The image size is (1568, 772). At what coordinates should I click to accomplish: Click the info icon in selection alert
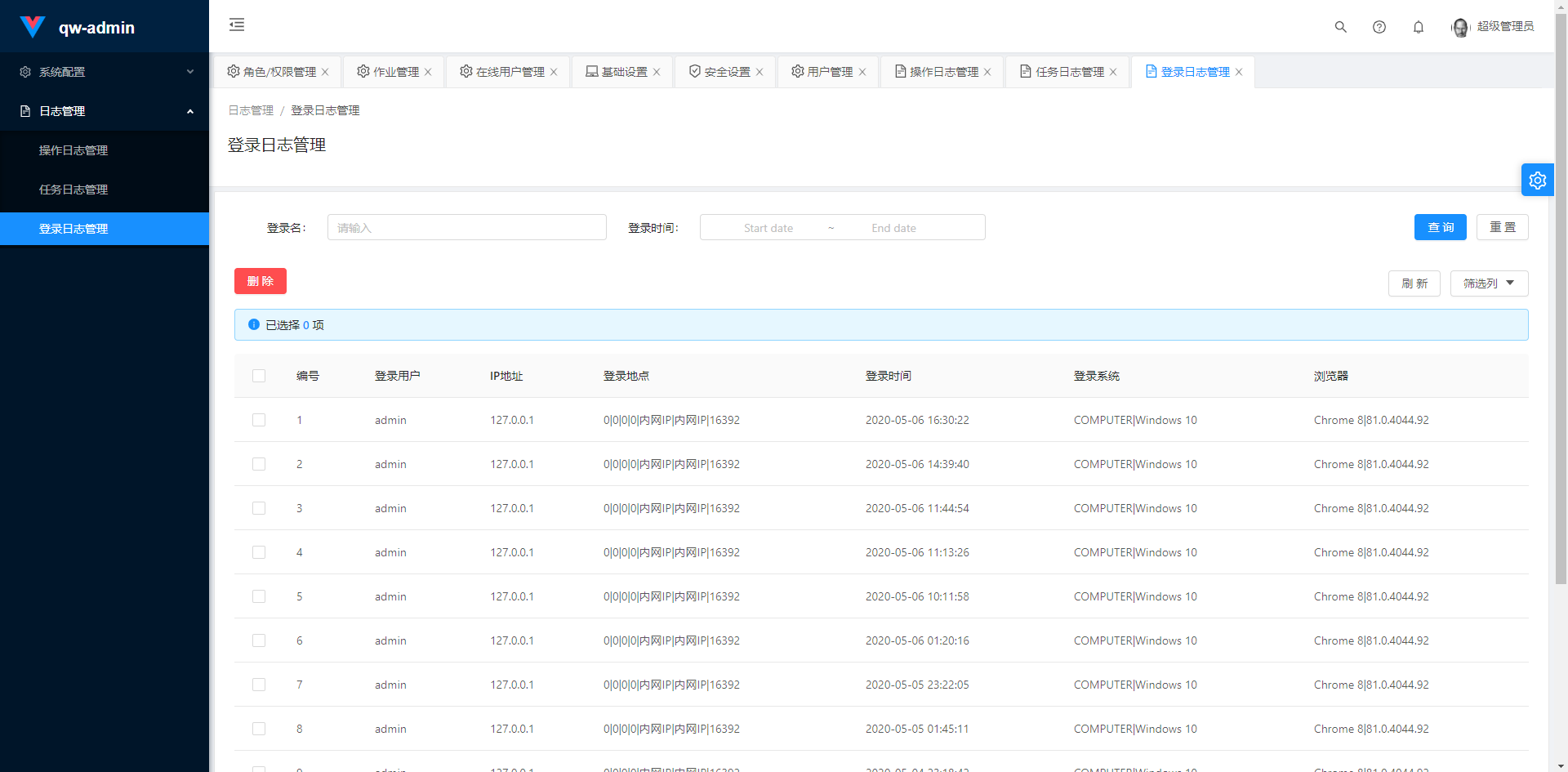pyautogui.click(x=254, y=324)
